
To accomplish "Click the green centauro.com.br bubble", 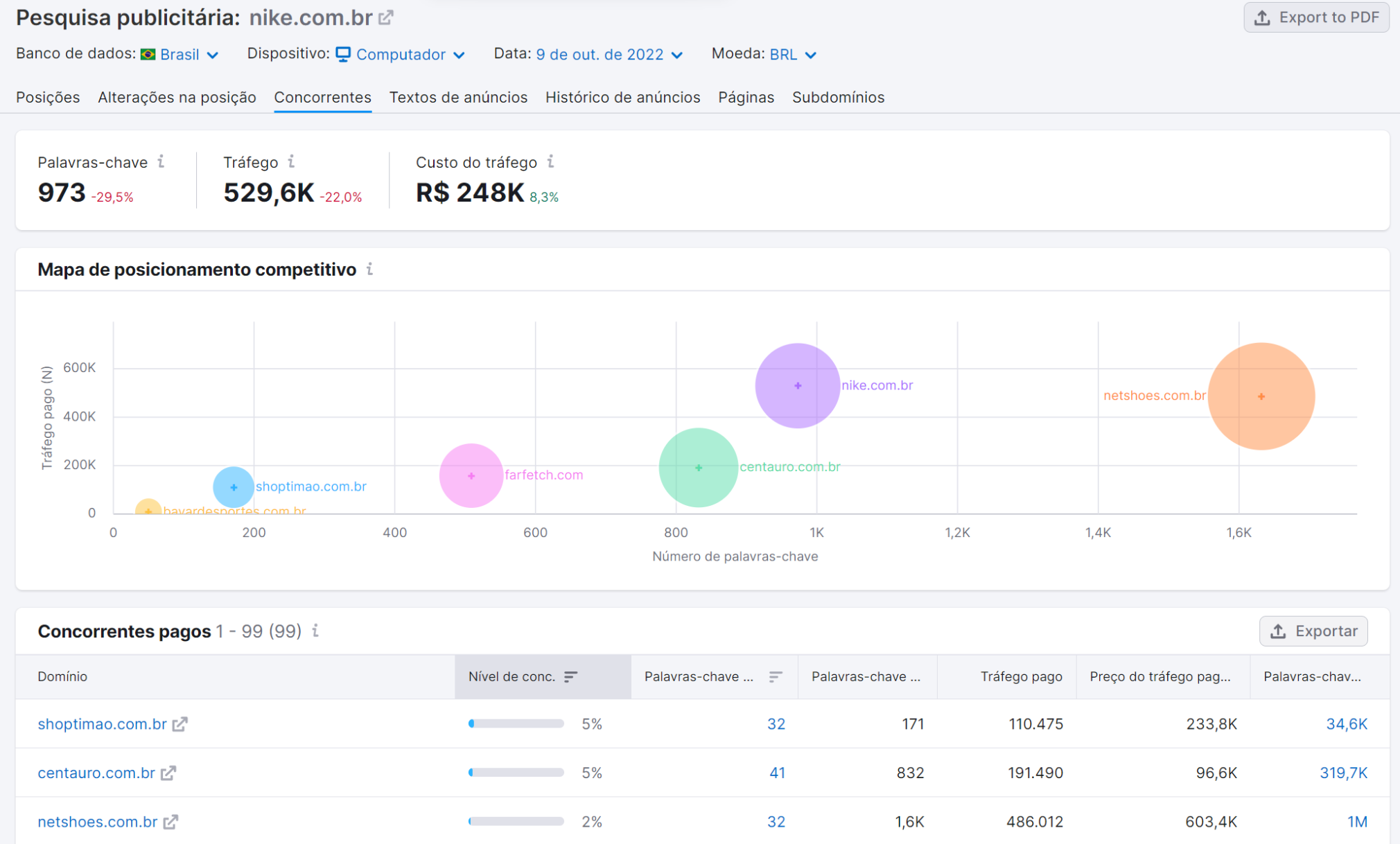I will [x=699, y=468].
